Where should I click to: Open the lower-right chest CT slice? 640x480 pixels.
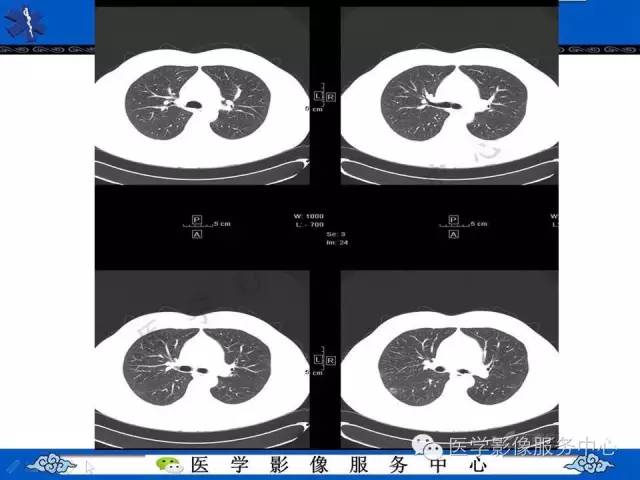pos(449,359)
